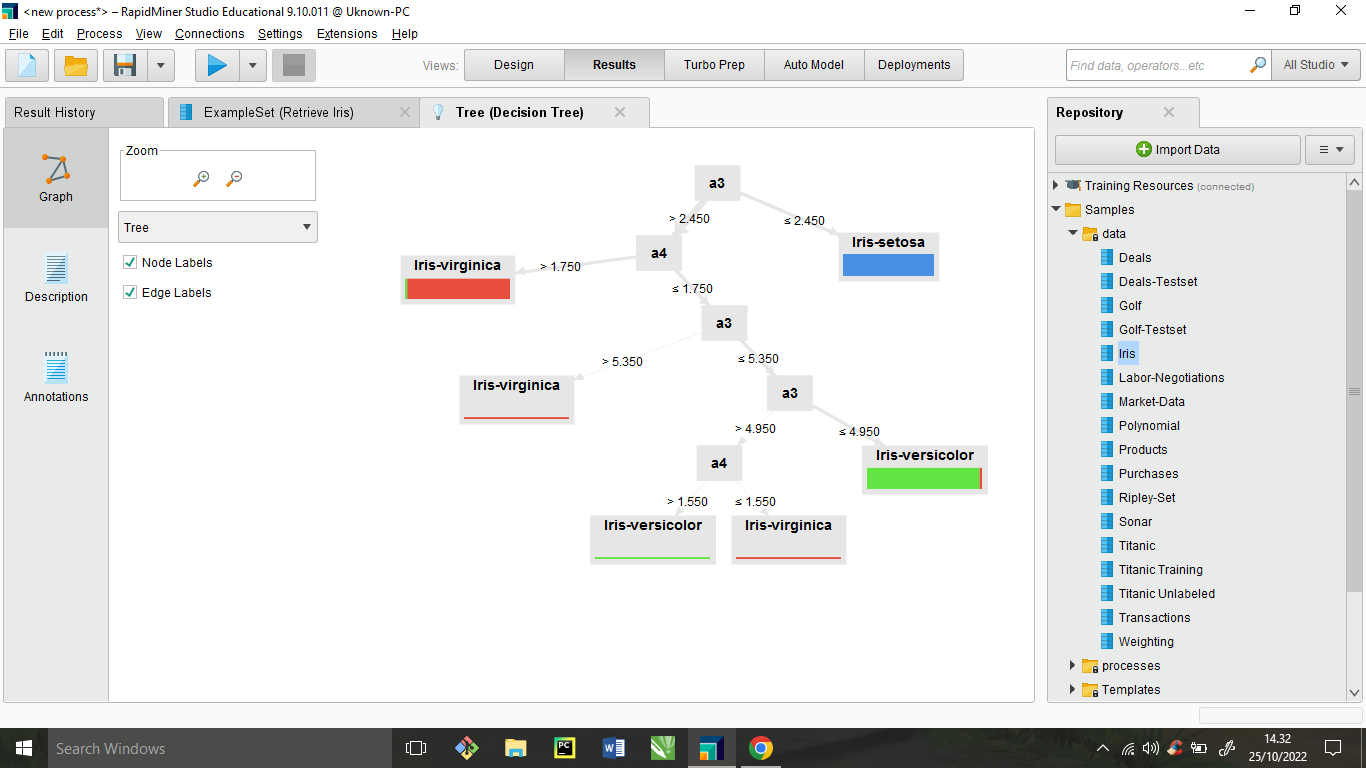The image size is (1366, 768).
Task: Open the Auto Model view
Action: (813, 64)
